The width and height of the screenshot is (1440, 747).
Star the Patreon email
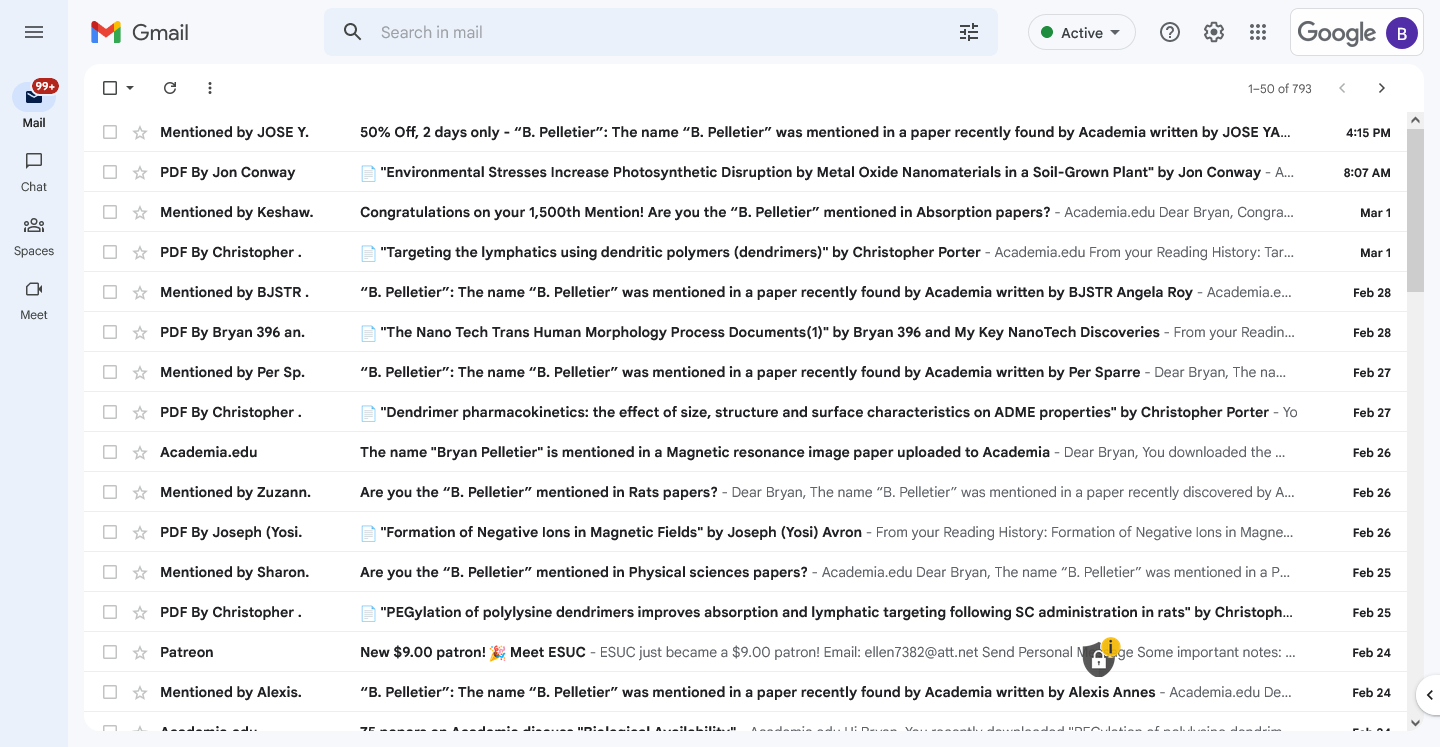(x=140, y=652)
